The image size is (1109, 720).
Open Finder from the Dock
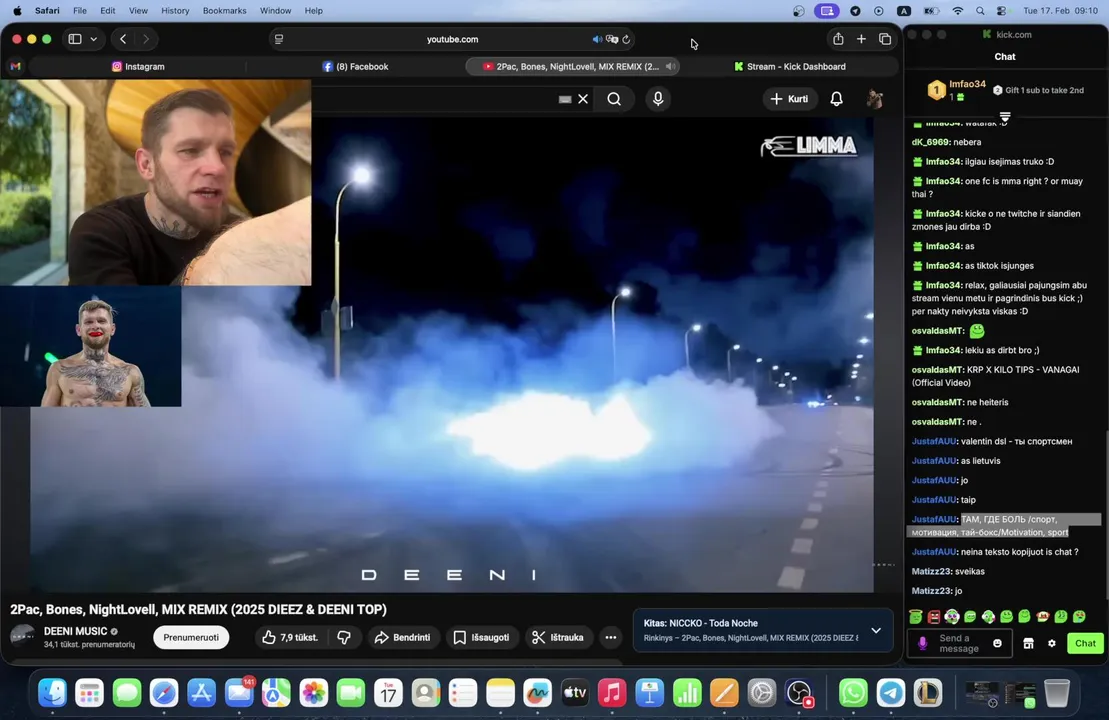52,693
